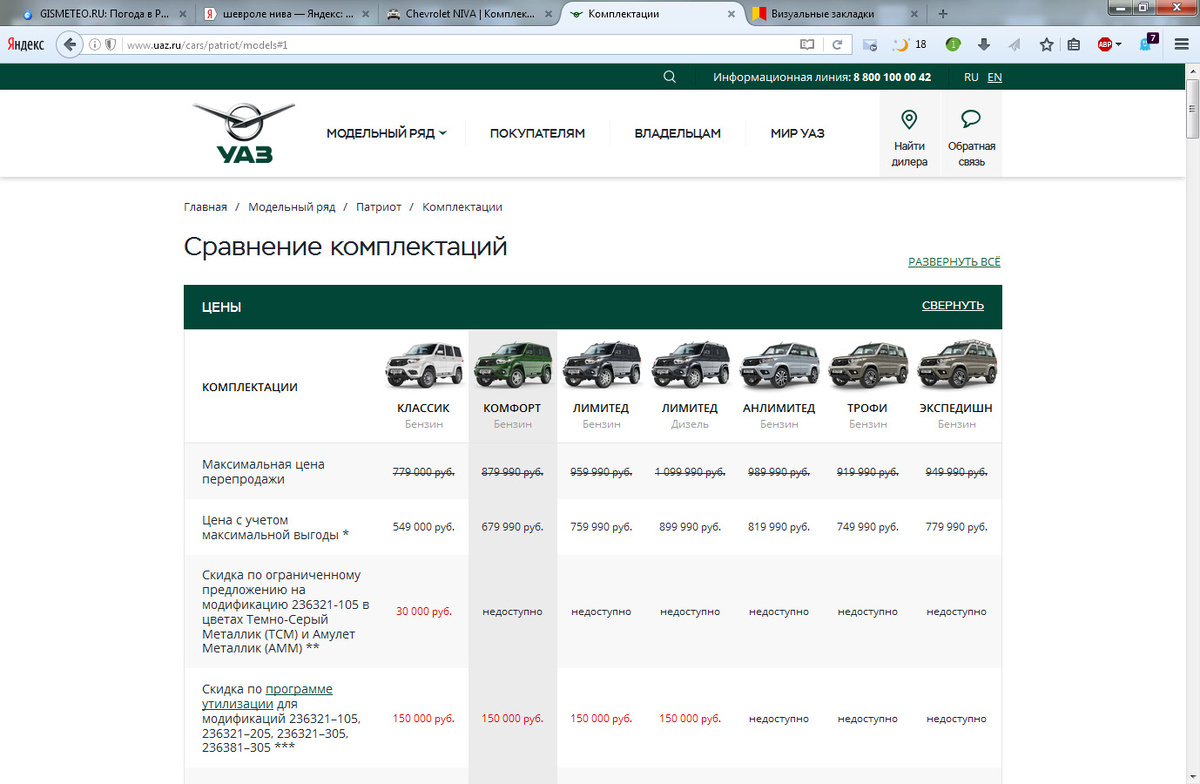Open the Владельцам menu
This screenshot has width=1200, height=784.
[677, 133]
